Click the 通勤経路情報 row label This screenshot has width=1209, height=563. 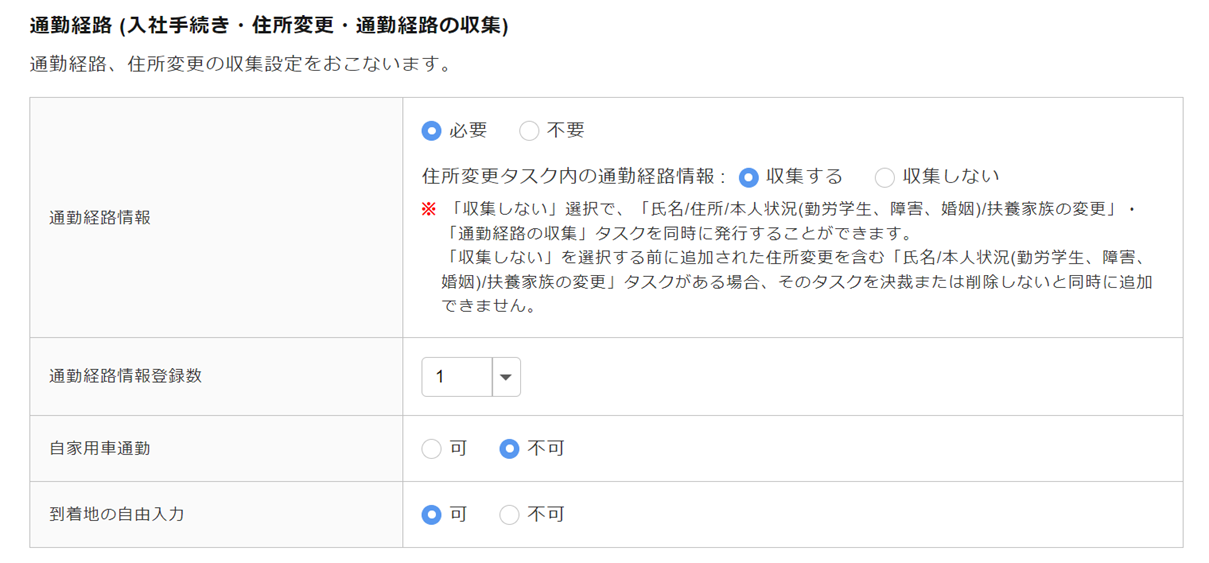pyautogui.click(x=100, y=217)
